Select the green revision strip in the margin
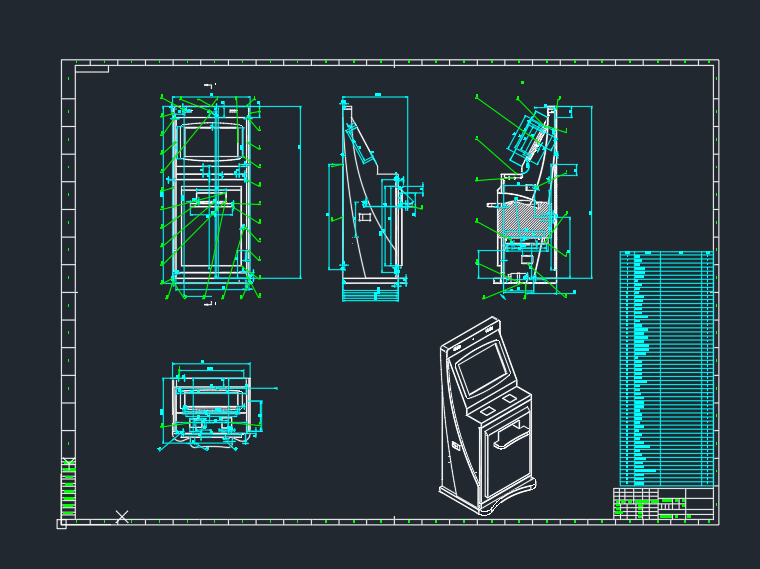This screenshot has width=760, height=569. (68, 489)
